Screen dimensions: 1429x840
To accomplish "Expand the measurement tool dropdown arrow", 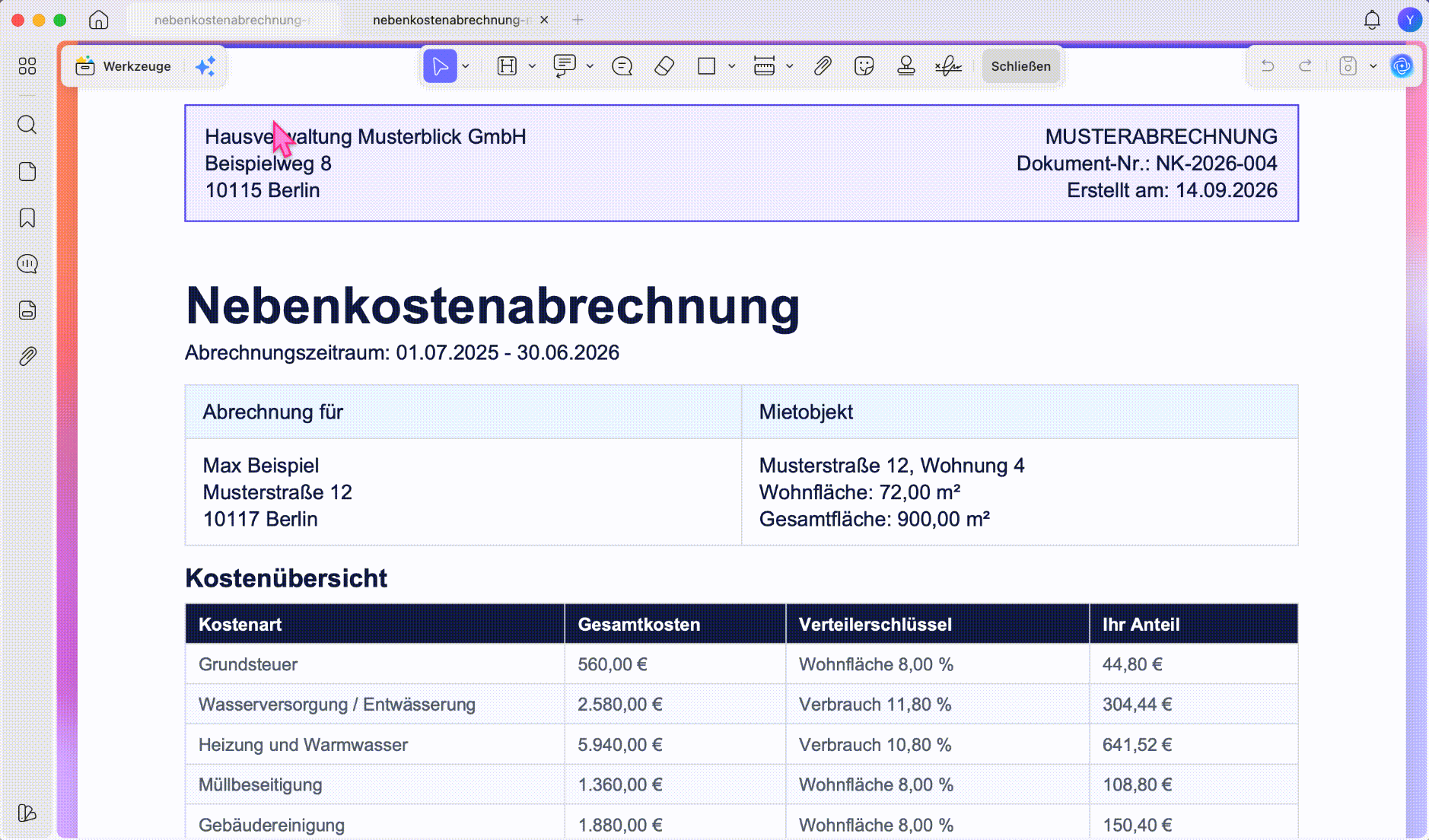I will point(790,66).
